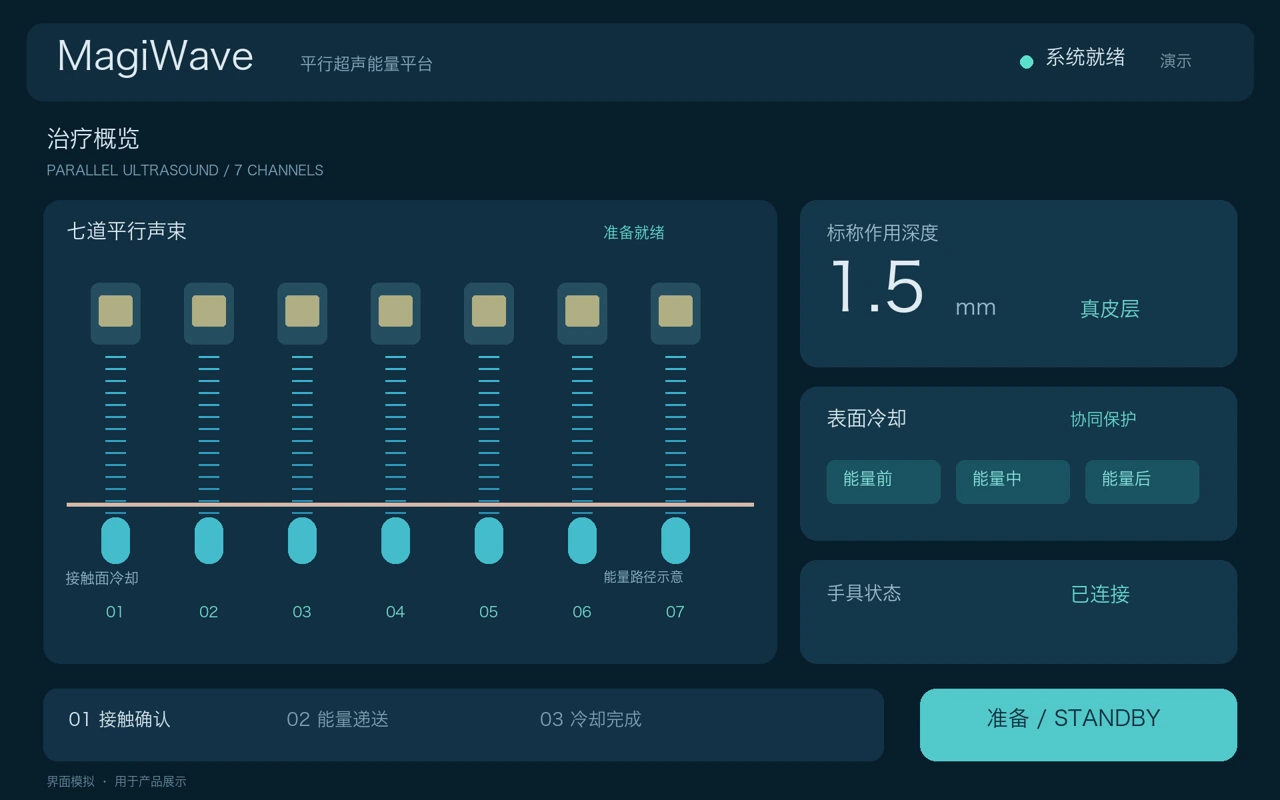The height and width of the screenshot is (800, 1280).
Task: Select the channel 07 transducer square
Action: point(676,311)
